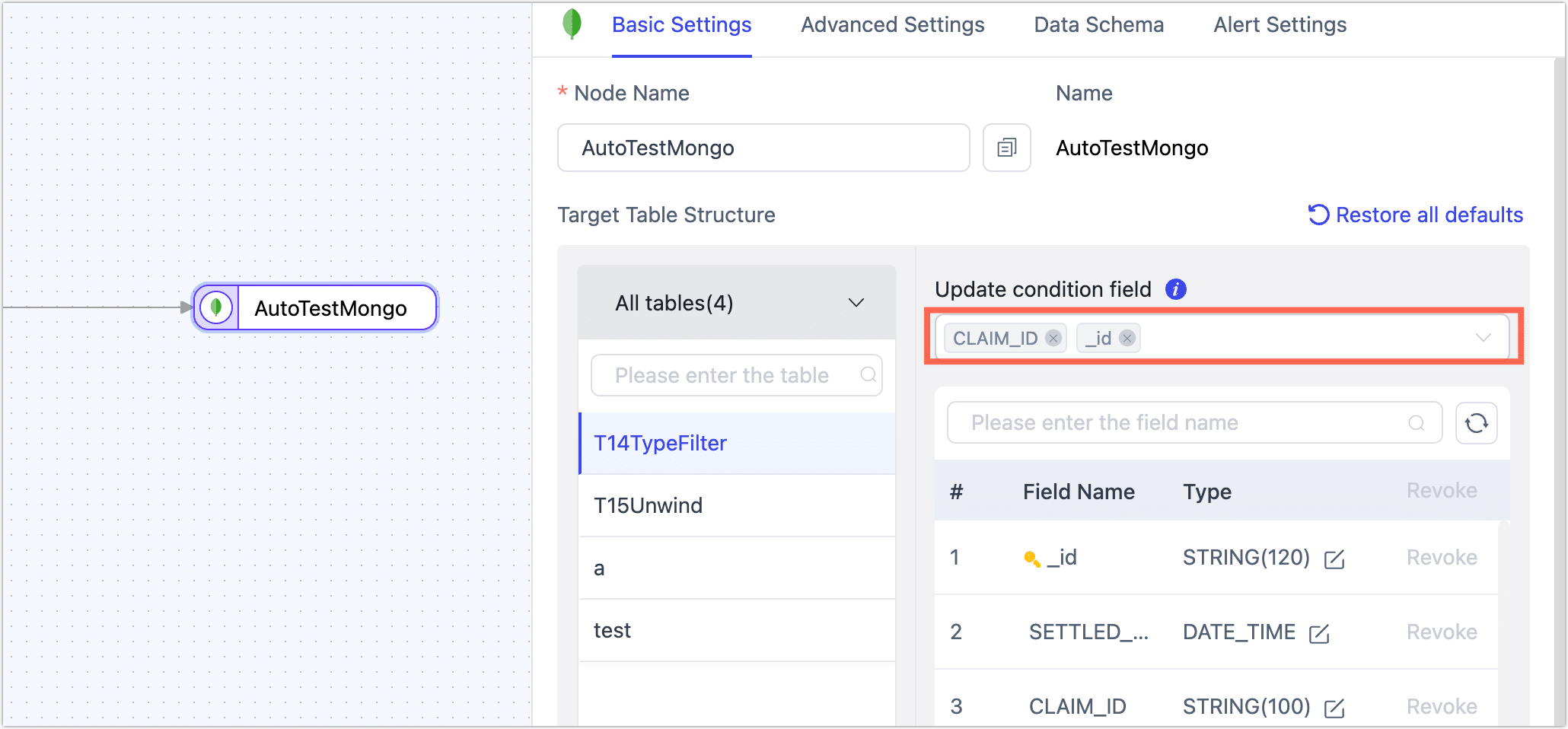Click the search icon in table search box
The image size is (1568, 729).
point(868,374)
